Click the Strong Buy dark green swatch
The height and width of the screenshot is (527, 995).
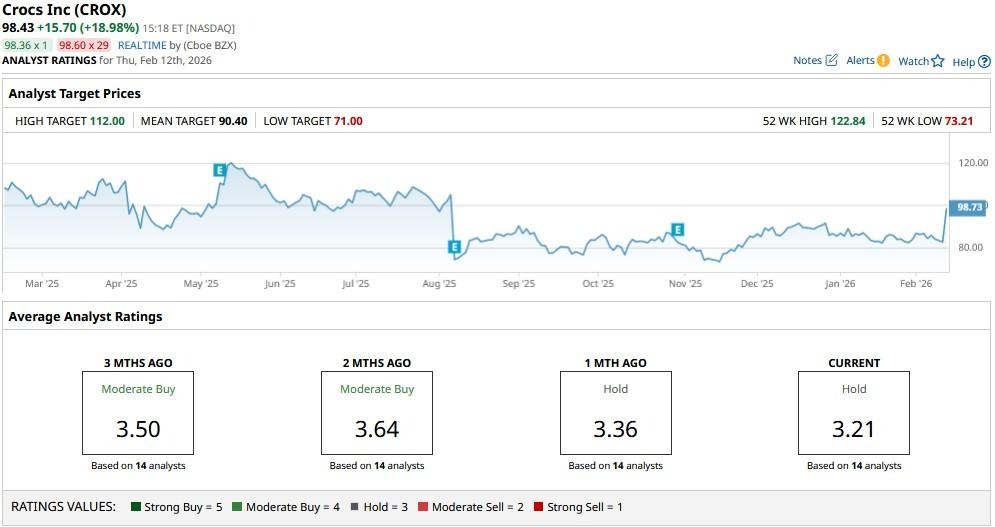tap(136, 507)
